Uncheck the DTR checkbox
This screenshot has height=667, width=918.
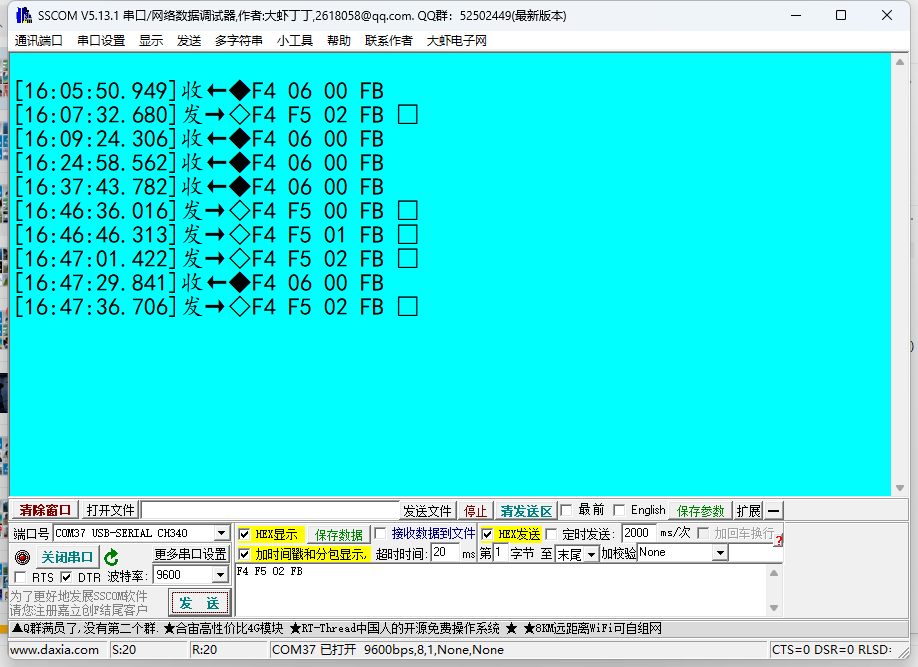coord(66,575)
